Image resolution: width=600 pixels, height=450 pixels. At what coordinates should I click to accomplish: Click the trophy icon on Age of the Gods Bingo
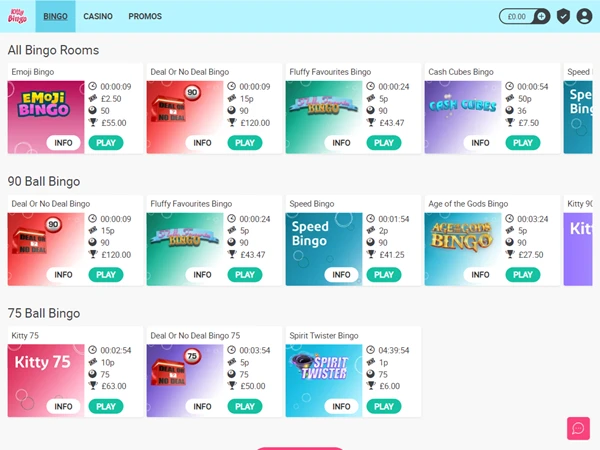pyautogui.click(x=509, y=254)
